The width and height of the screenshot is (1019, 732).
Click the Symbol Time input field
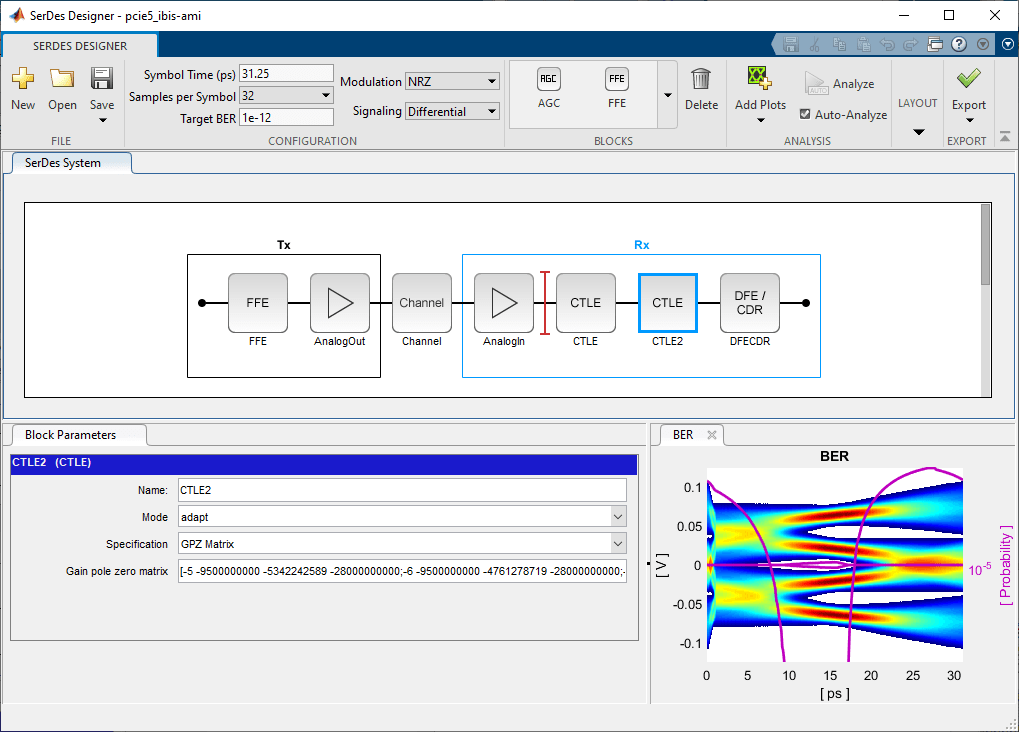286,74
